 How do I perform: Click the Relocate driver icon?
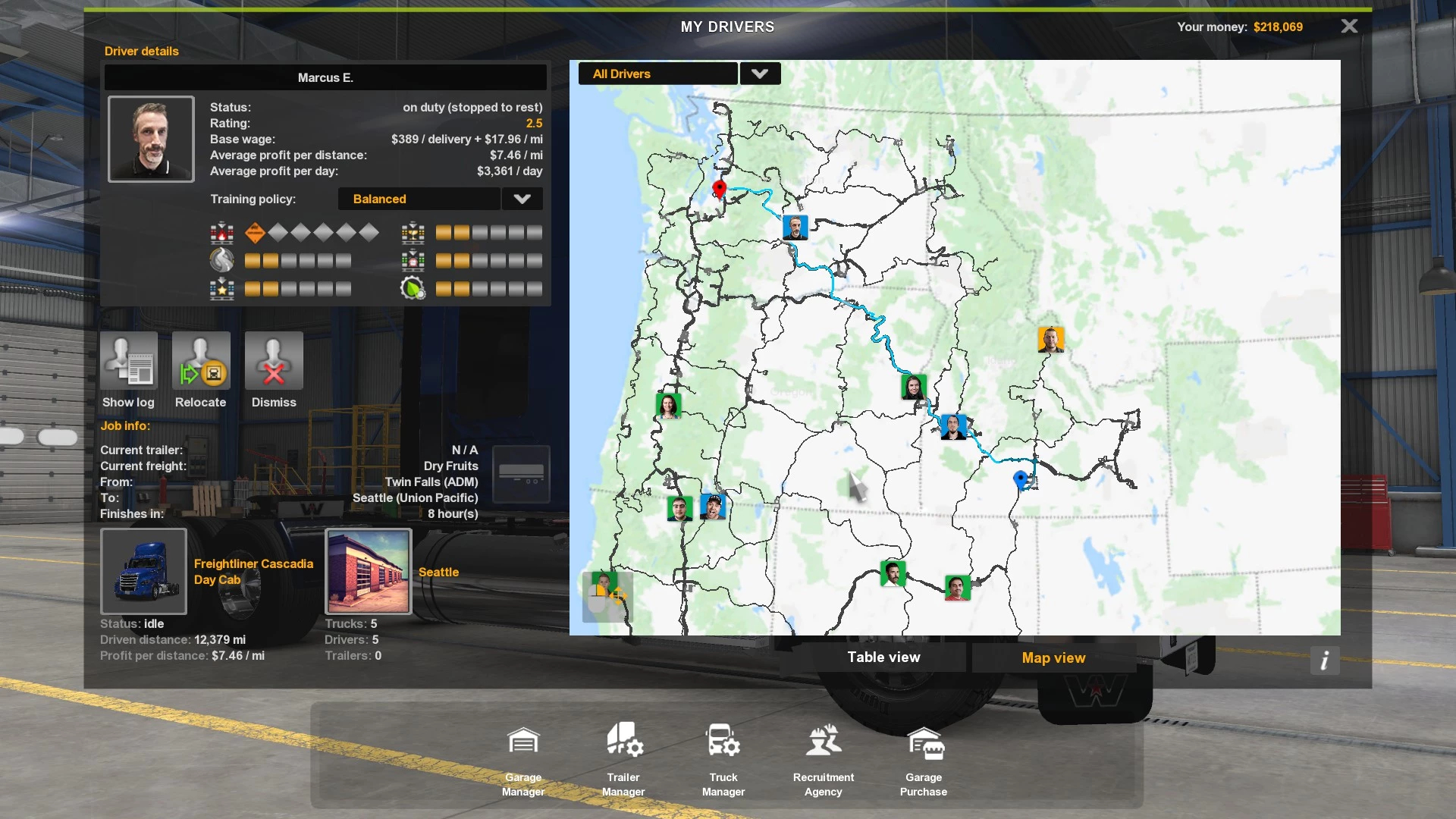tap(200, 361)
